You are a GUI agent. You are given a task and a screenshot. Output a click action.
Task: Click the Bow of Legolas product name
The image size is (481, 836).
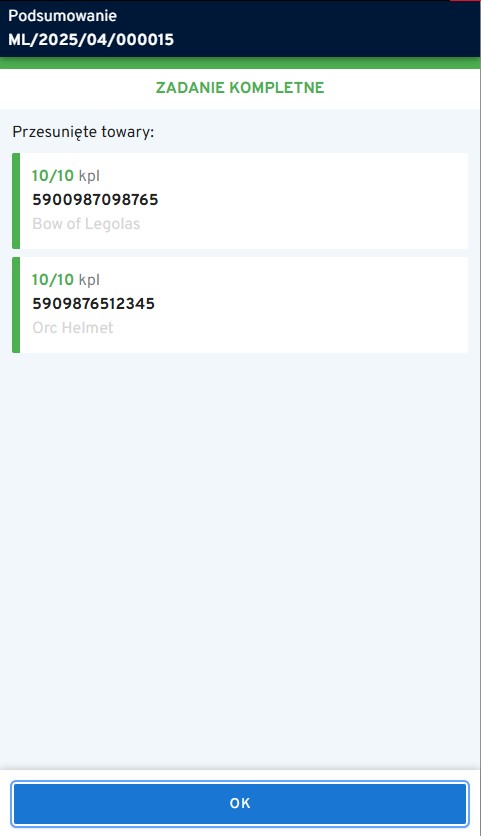86,224
